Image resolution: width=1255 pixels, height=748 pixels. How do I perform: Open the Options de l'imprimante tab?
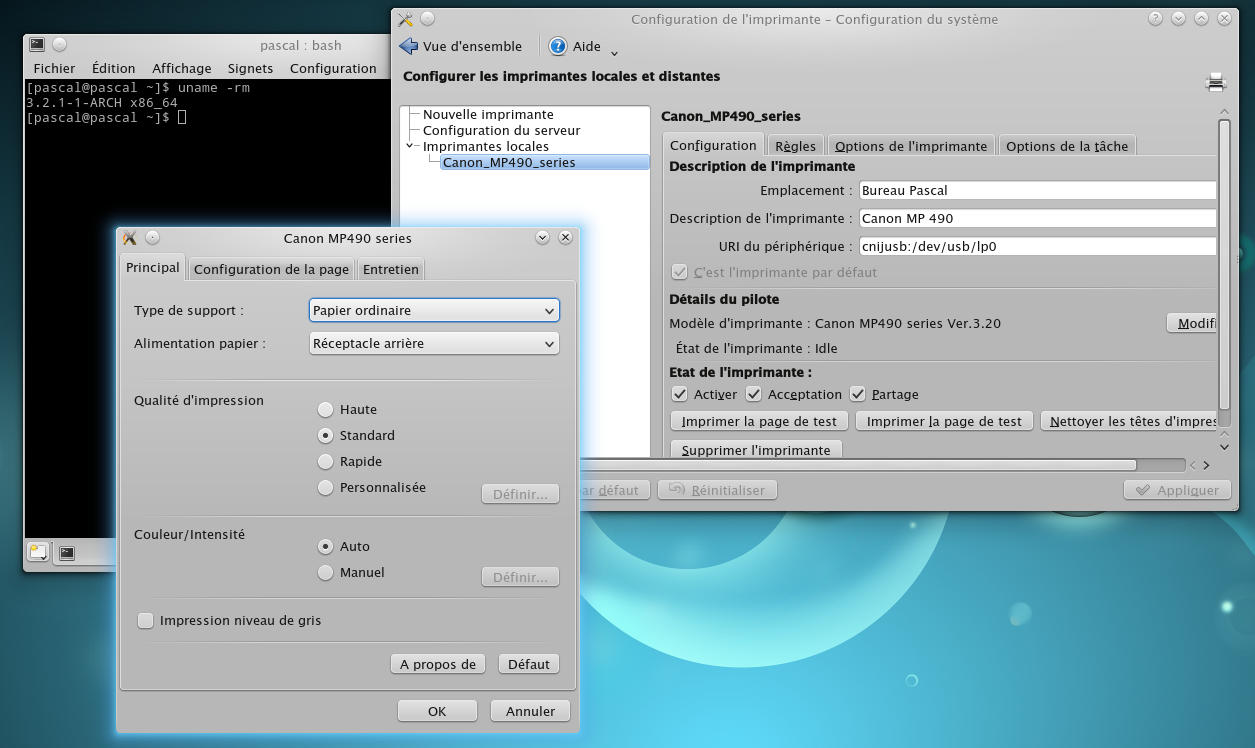tap(911, 146)
